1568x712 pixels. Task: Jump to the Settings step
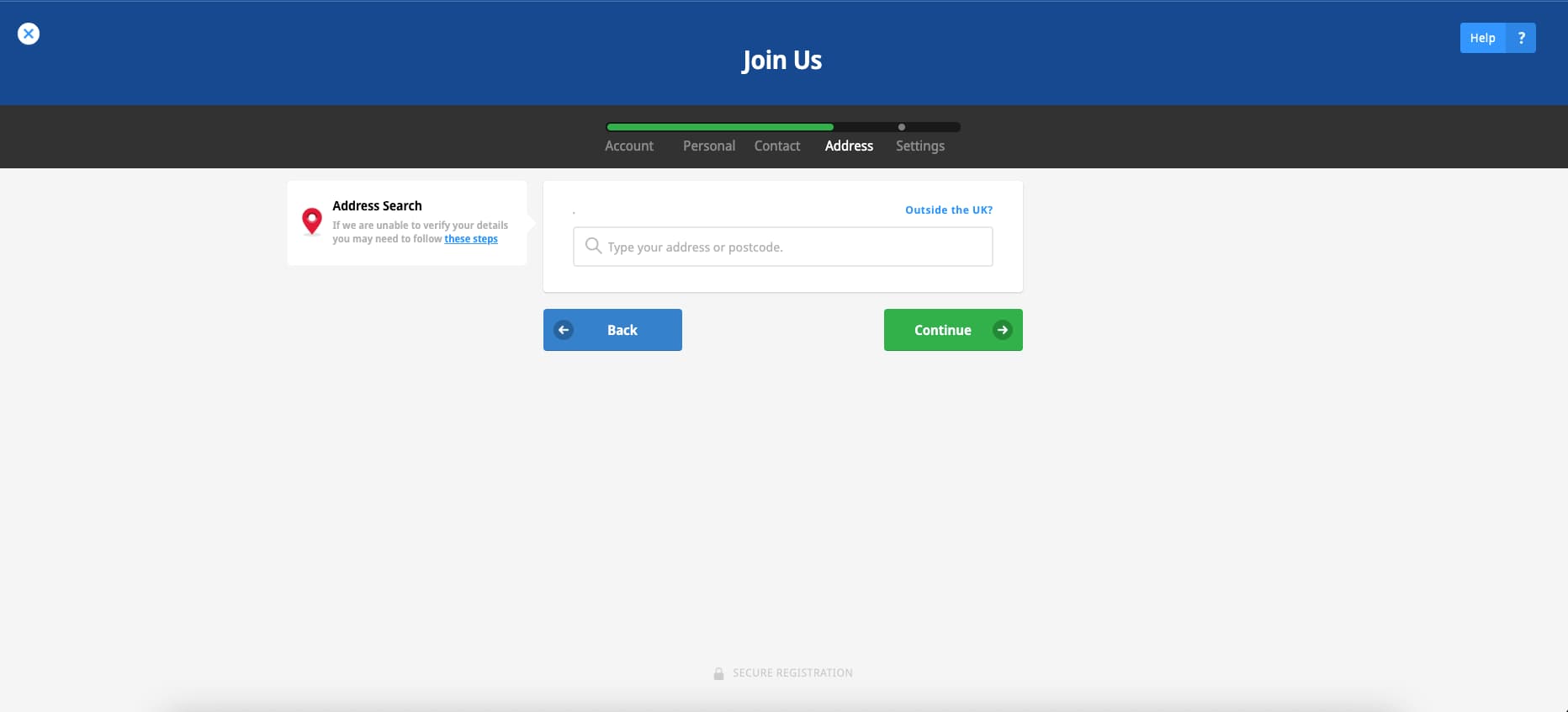(x=920, y=146)
